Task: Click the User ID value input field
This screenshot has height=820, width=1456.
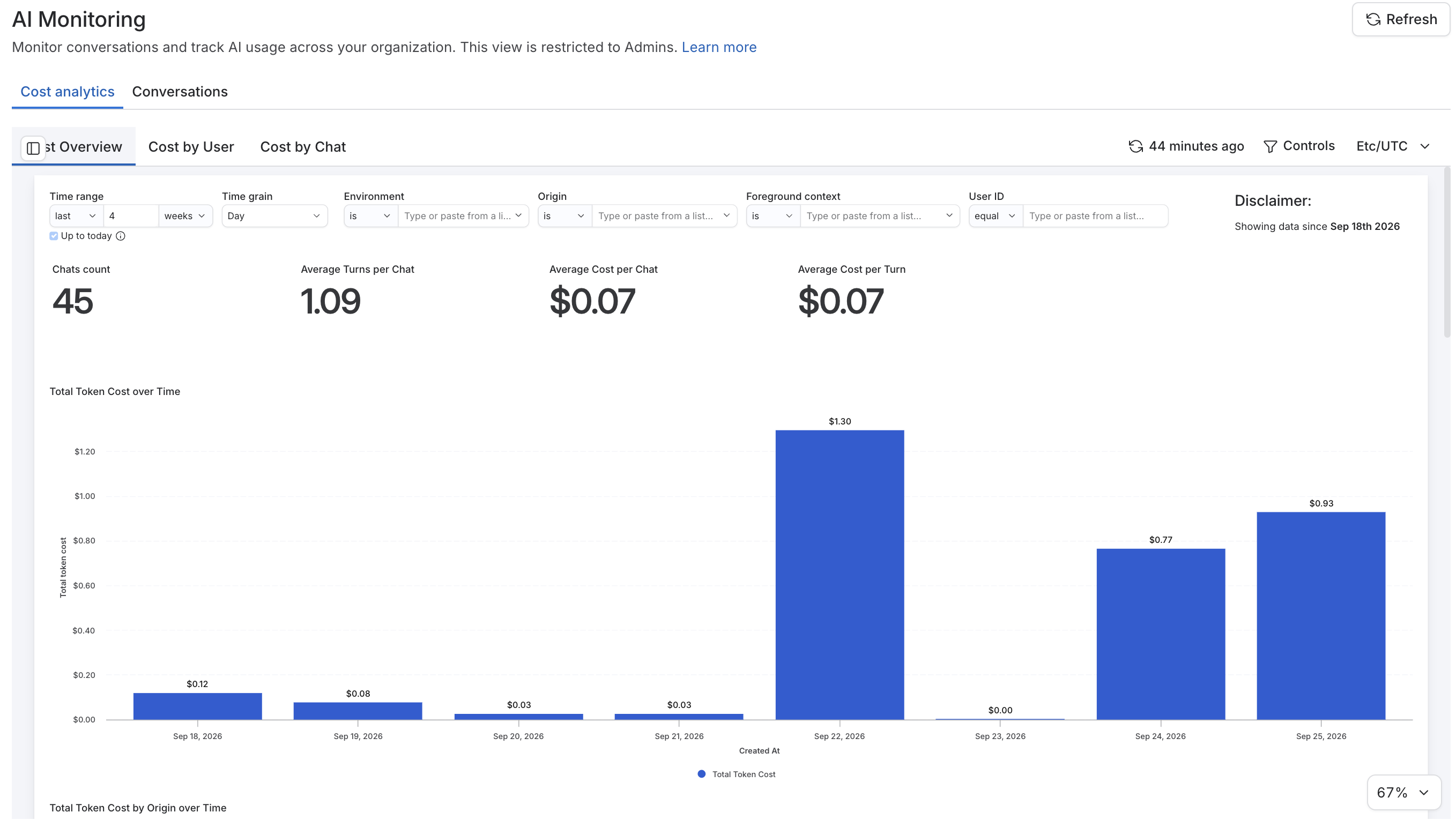Action: tap(1095, 216)
